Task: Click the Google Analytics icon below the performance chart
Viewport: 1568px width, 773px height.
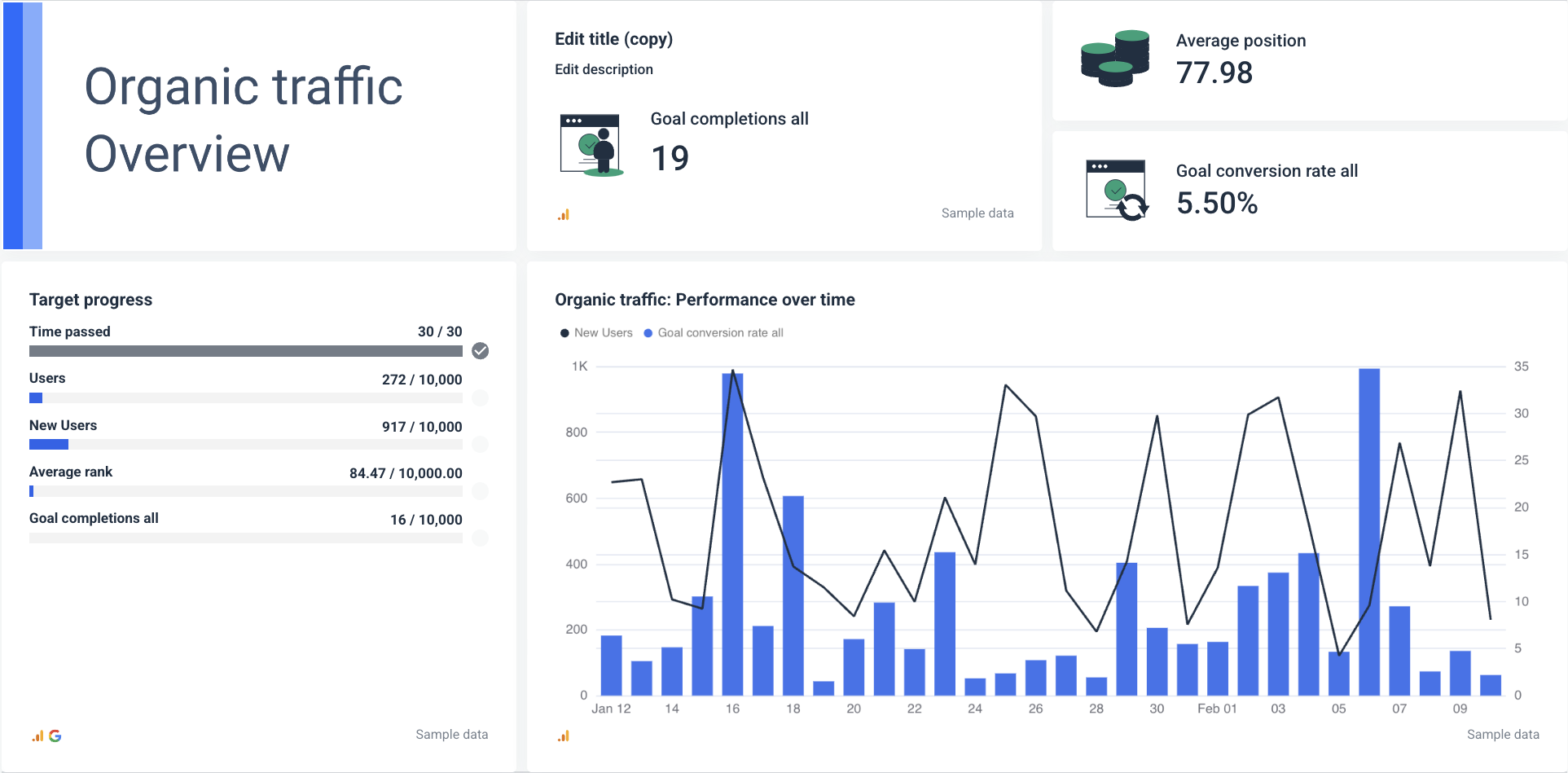Action: click(564, 736)
